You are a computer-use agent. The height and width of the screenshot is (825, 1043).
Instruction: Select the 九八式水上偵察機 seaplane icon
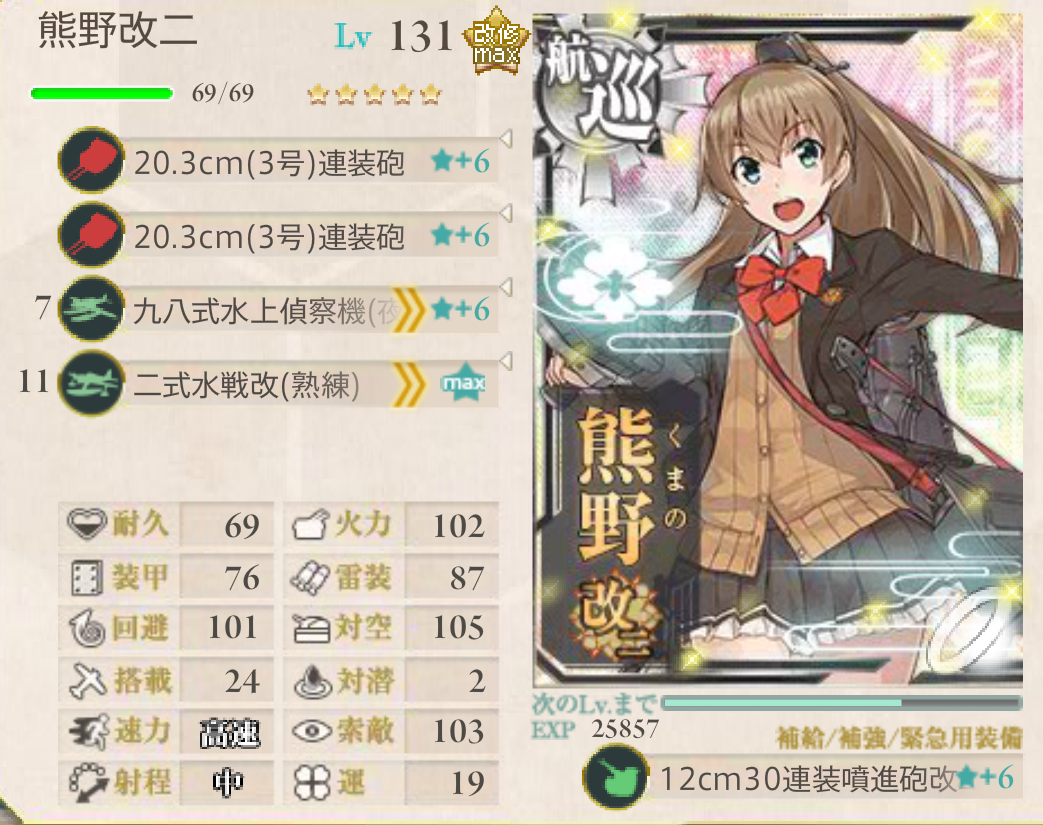pyautogui.click(x=91, y=309)
